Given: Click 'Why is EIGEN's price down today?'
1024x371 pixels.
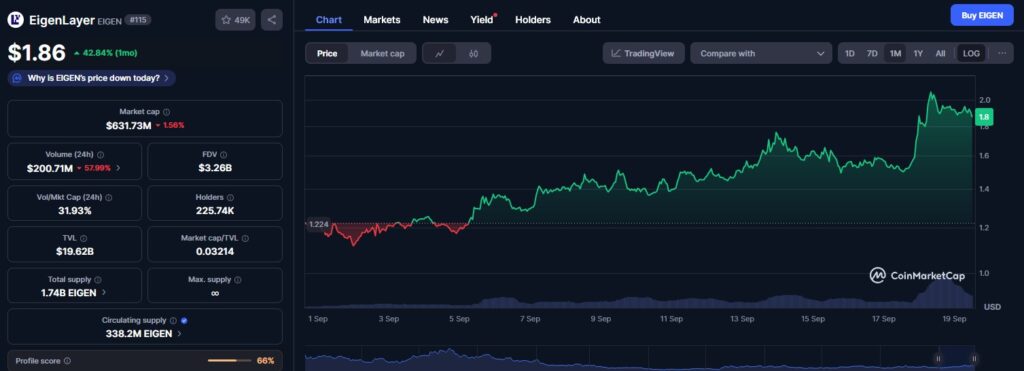Looking at the screenshot, I should tap(93, 78).
